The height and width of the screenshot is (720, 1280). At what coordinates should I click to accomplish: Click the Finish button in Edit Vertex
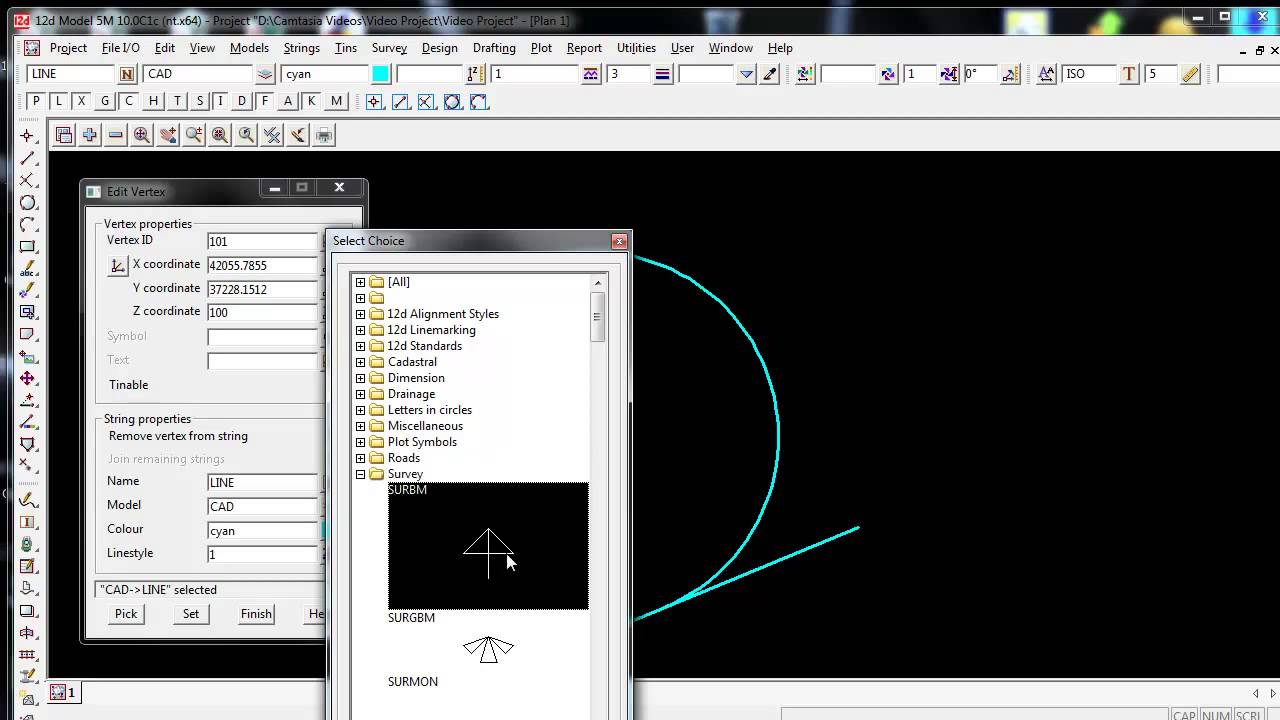(256, 614)
